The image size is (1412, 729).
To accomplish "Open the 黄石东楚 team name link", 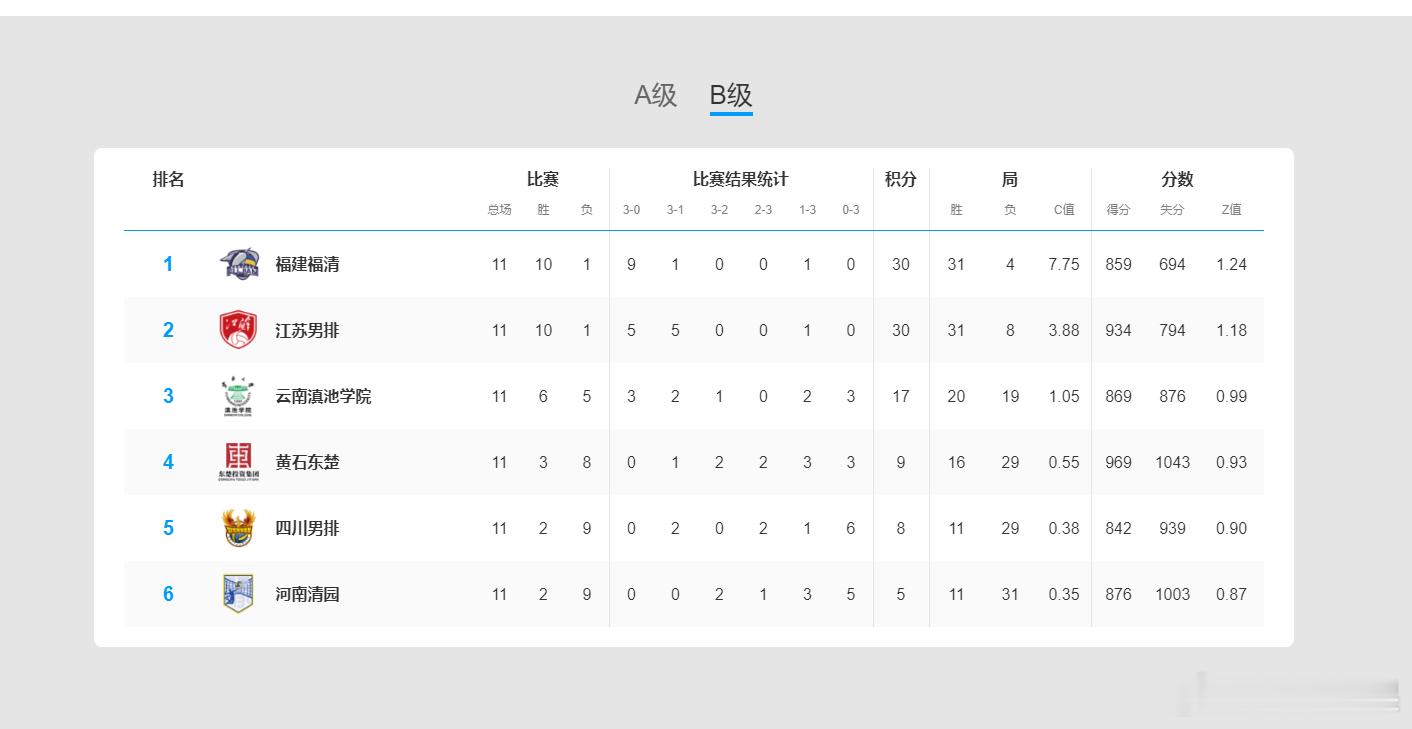I will [x=307, y=462].
